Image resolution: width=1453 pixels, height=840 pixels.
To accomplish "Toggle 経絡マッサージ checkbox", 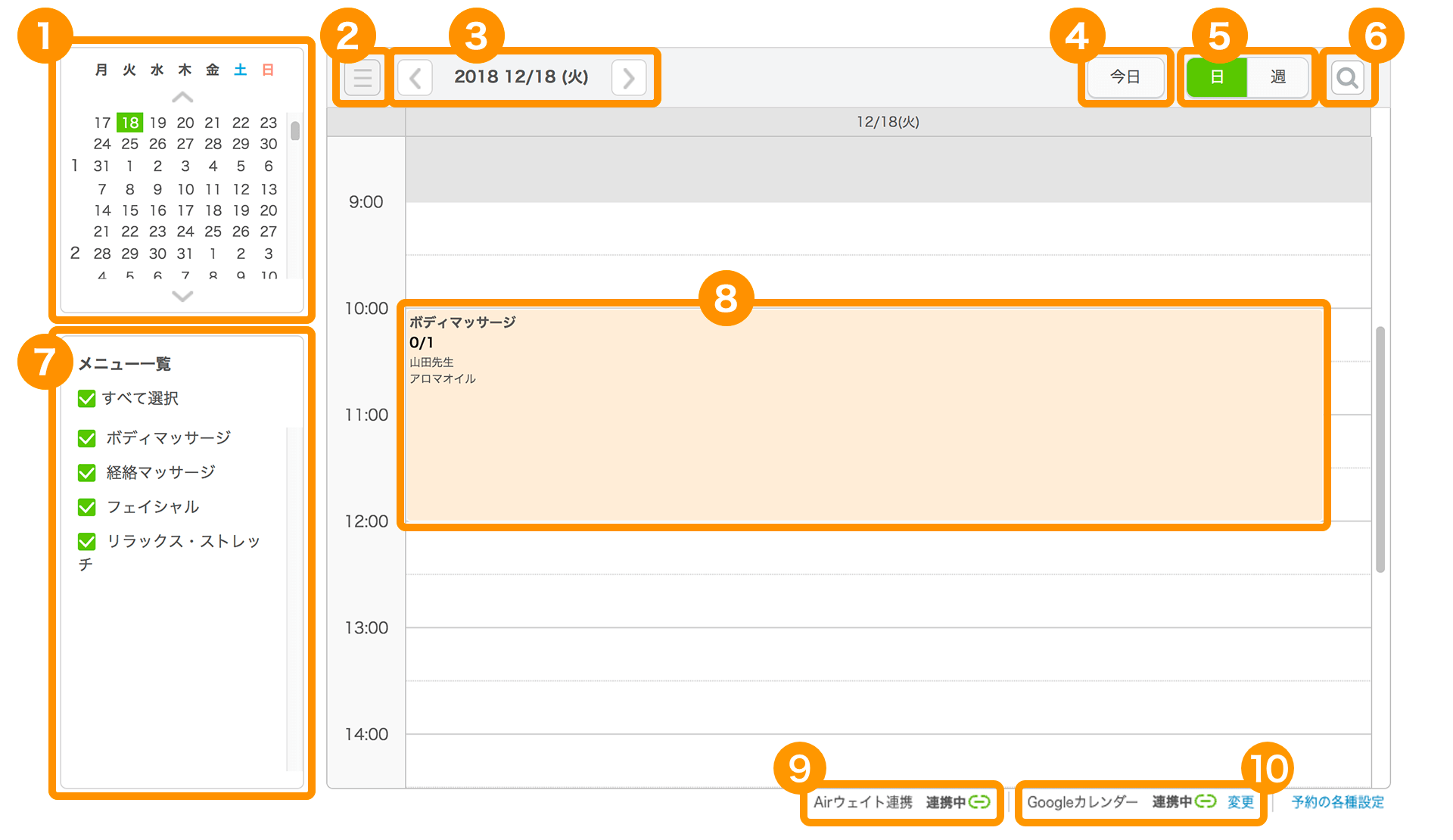I will [x=87, y=473].
